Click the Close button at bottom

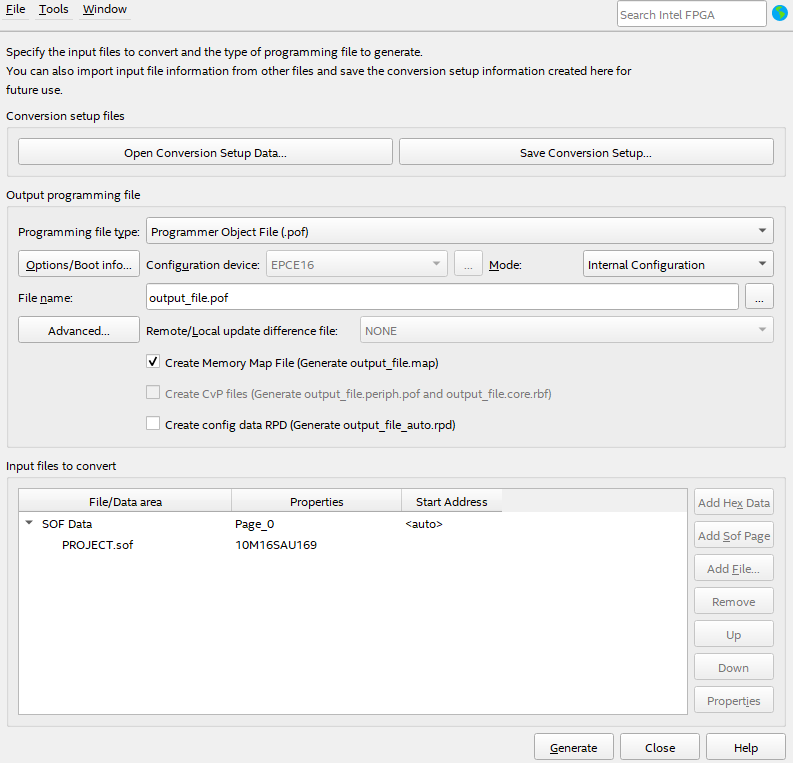pyautogui.click(x=660, y=747)
